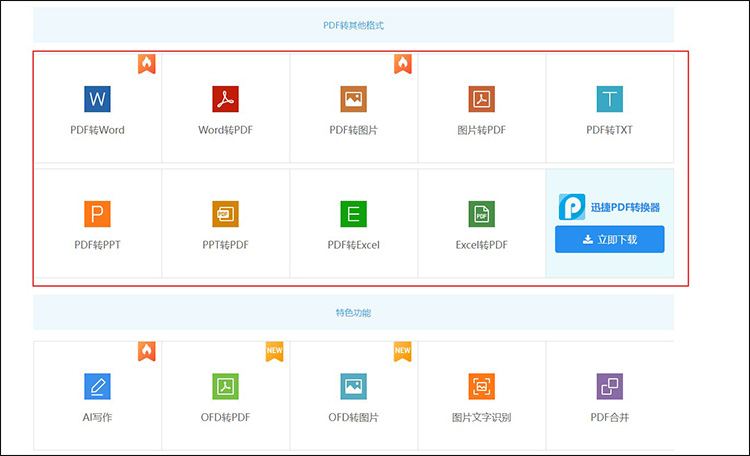Click the 图片转PDF icon
750x456 pixels.
point(482,99)
